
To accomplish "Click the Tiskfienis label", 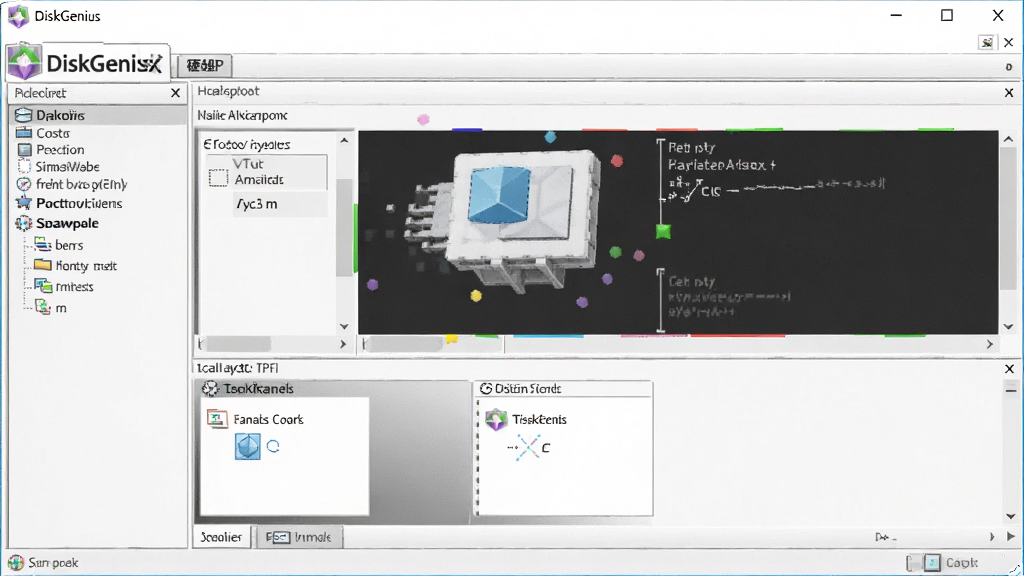I will click(x=539, y=419).
